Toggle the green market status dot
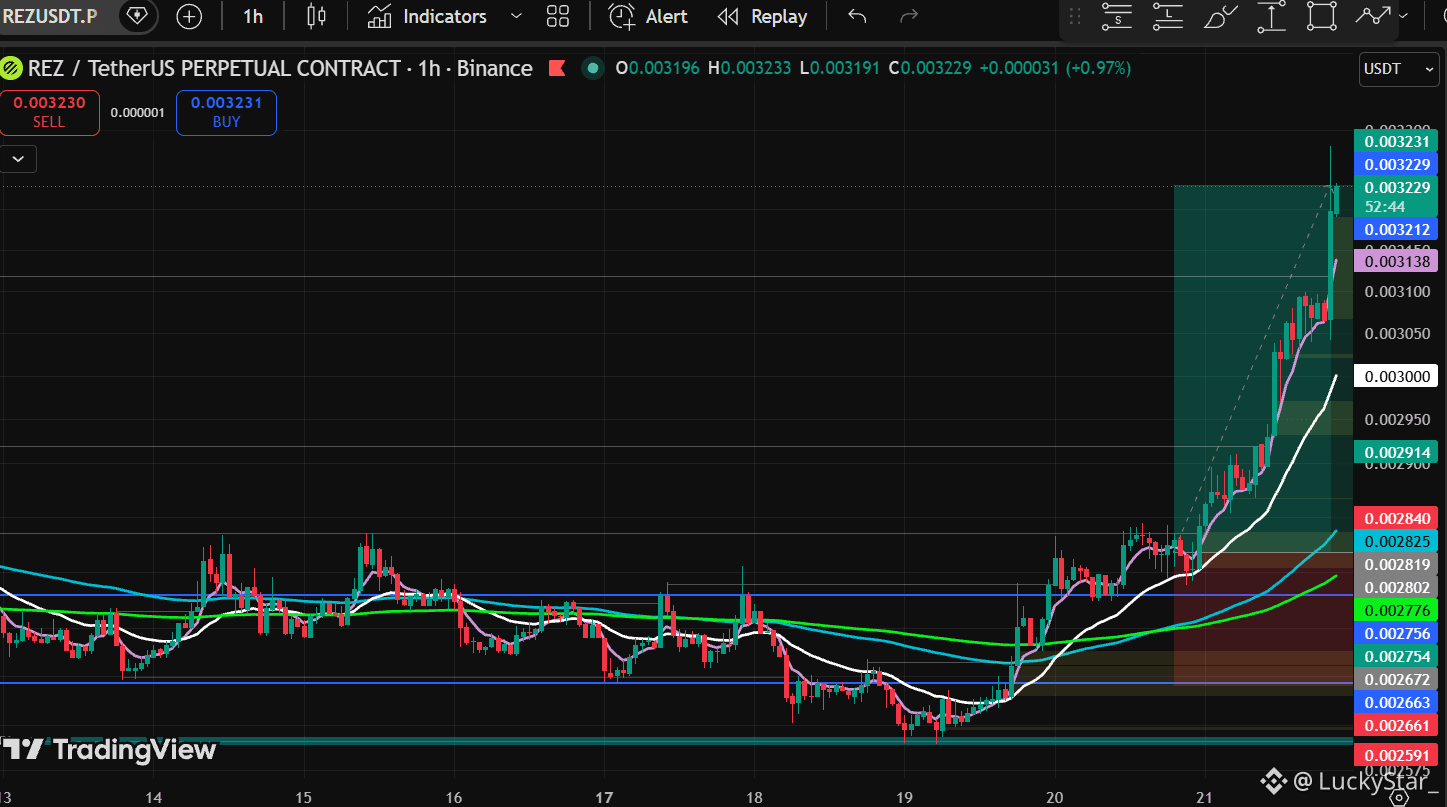This screenshot has width=1447, height=807. tap(593, 69)
